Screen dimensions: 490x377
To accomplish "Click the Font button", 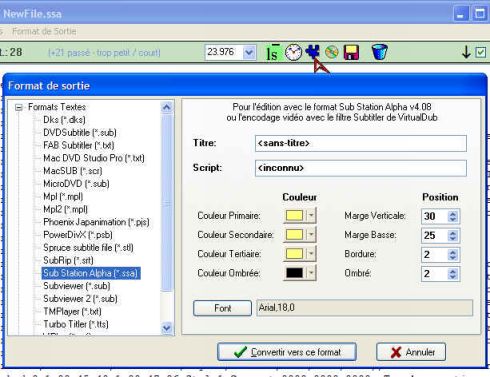I will point(222,308).
